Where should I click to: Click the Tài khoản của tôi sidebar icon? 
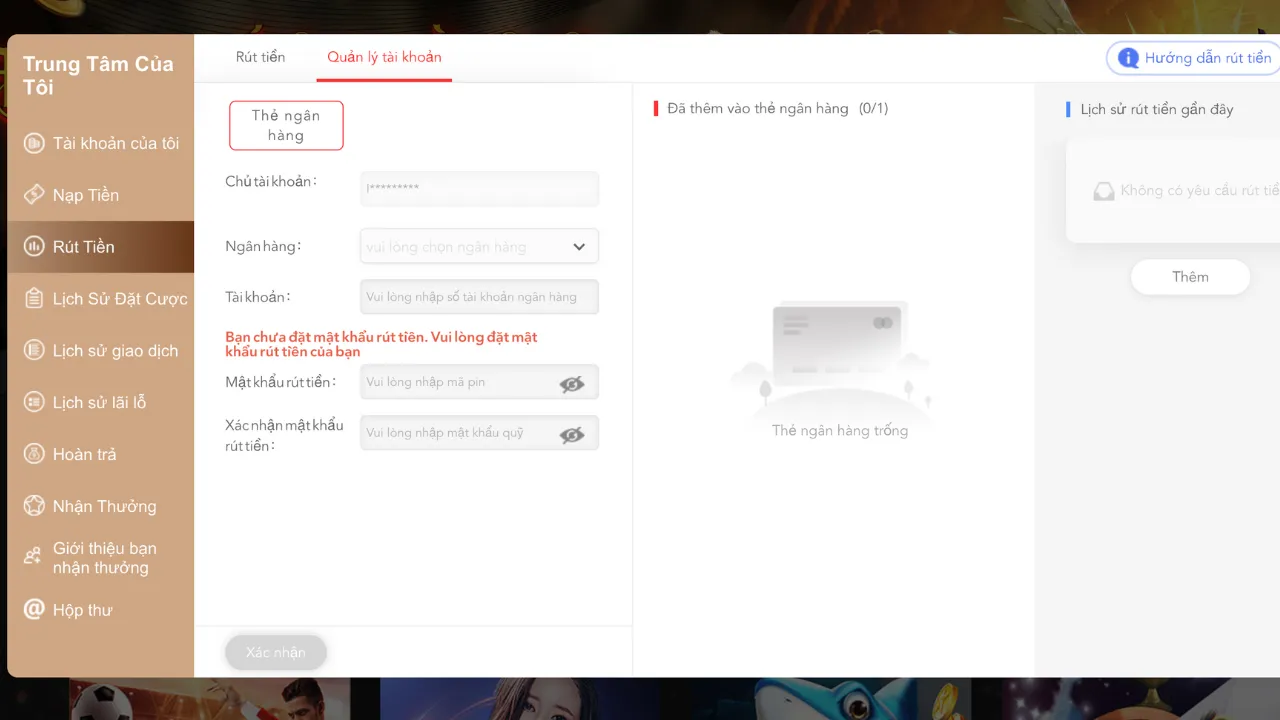coord(34,144)
